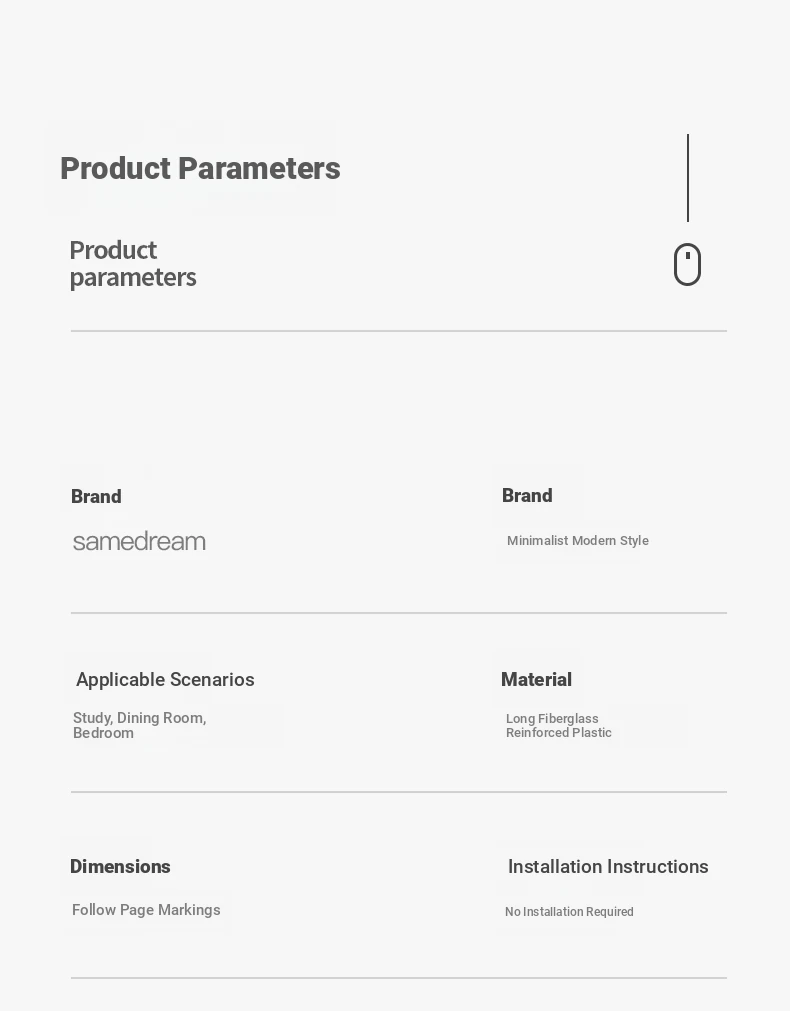Click the Brand label above samedream
790x1011 pixels.
coord(96,496)
